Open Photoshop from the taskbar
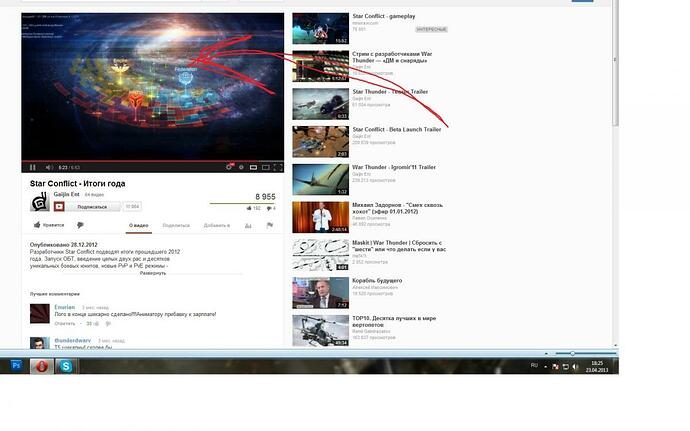 tap(16, 366)
